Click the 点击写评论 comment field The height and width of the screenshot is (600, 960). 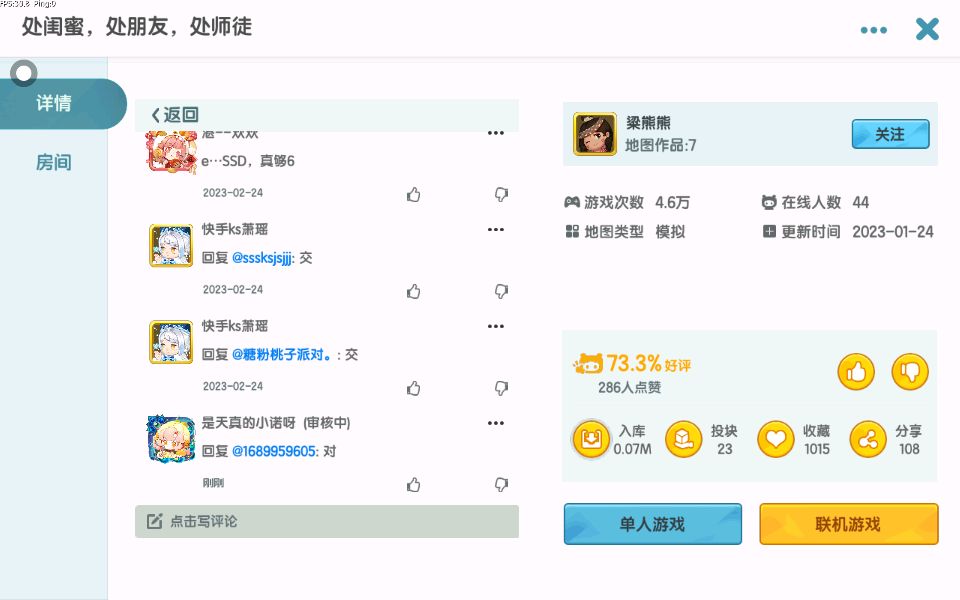pos(327,521)
